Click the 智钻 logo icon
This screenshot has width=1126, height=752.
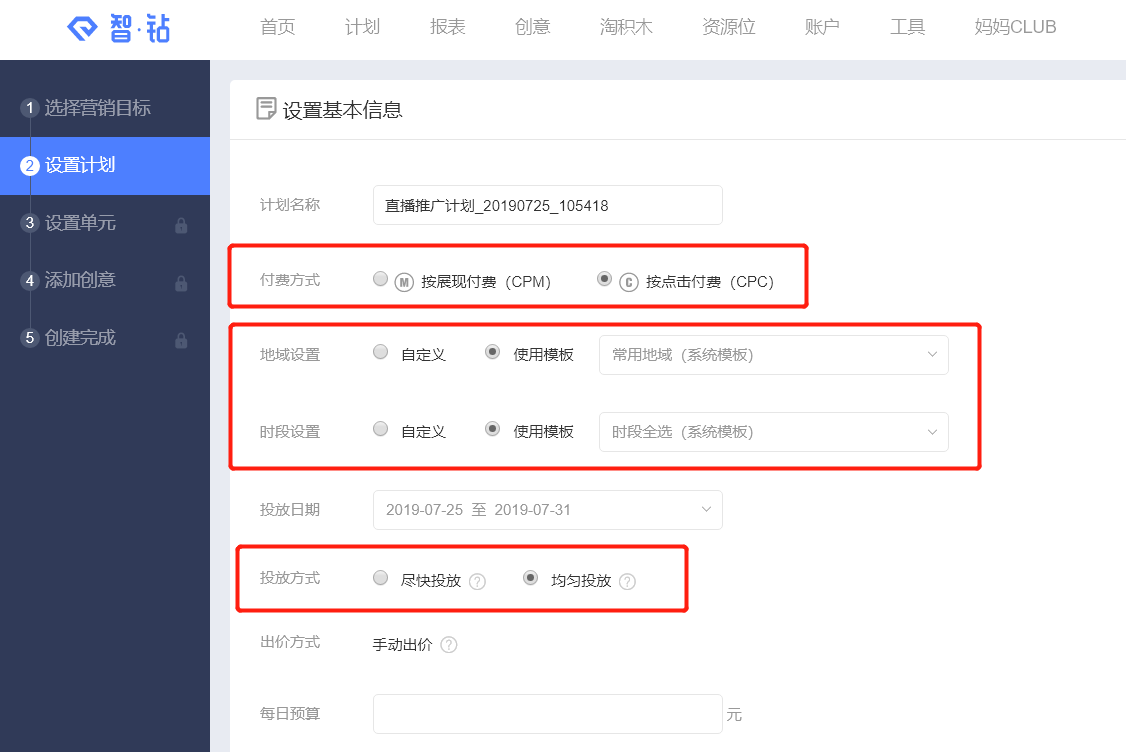83,28
